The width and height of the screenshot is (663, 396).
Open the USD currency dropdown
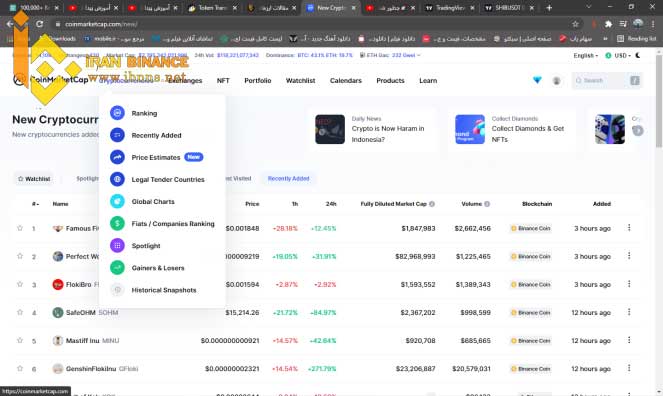coord(618,55)
